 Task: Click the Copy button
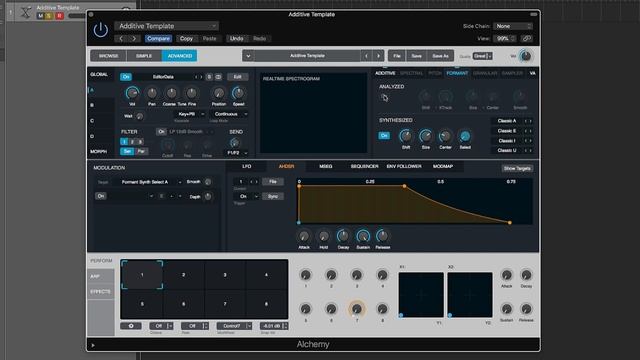[x=186, y=38]
